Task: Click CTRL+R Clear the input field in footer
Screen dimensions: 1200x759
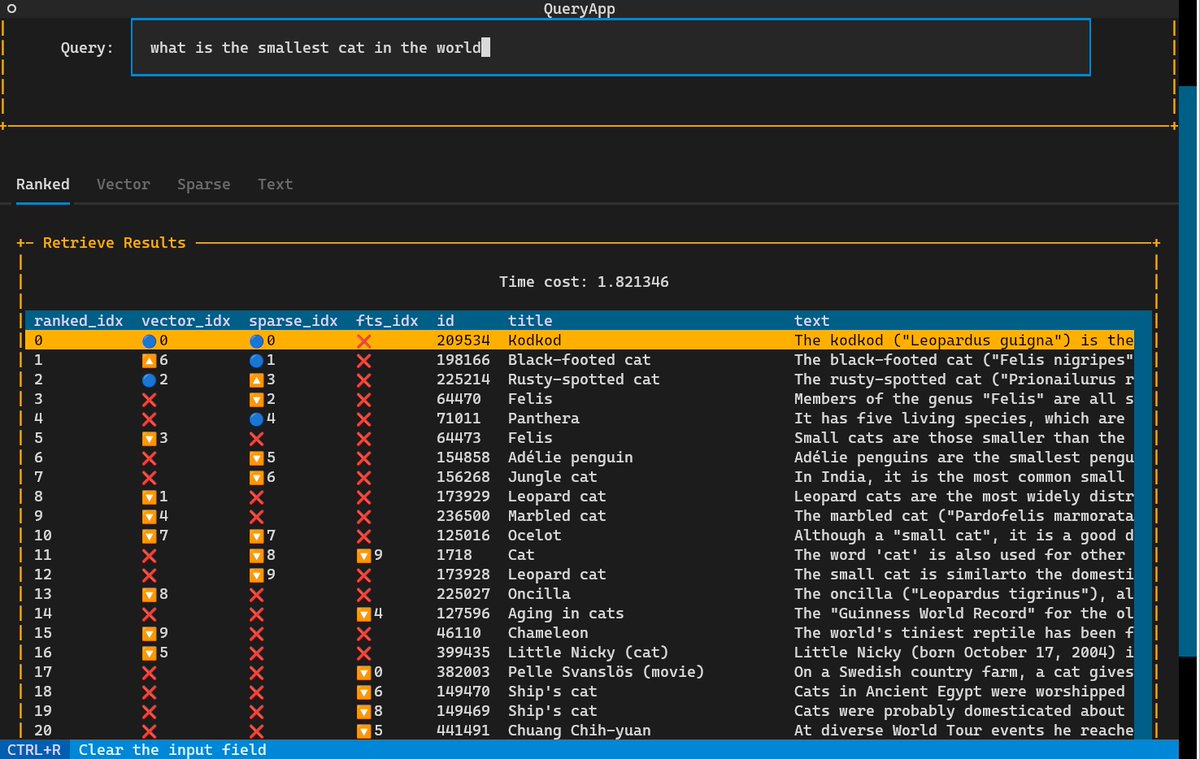Action: point(136,749)
